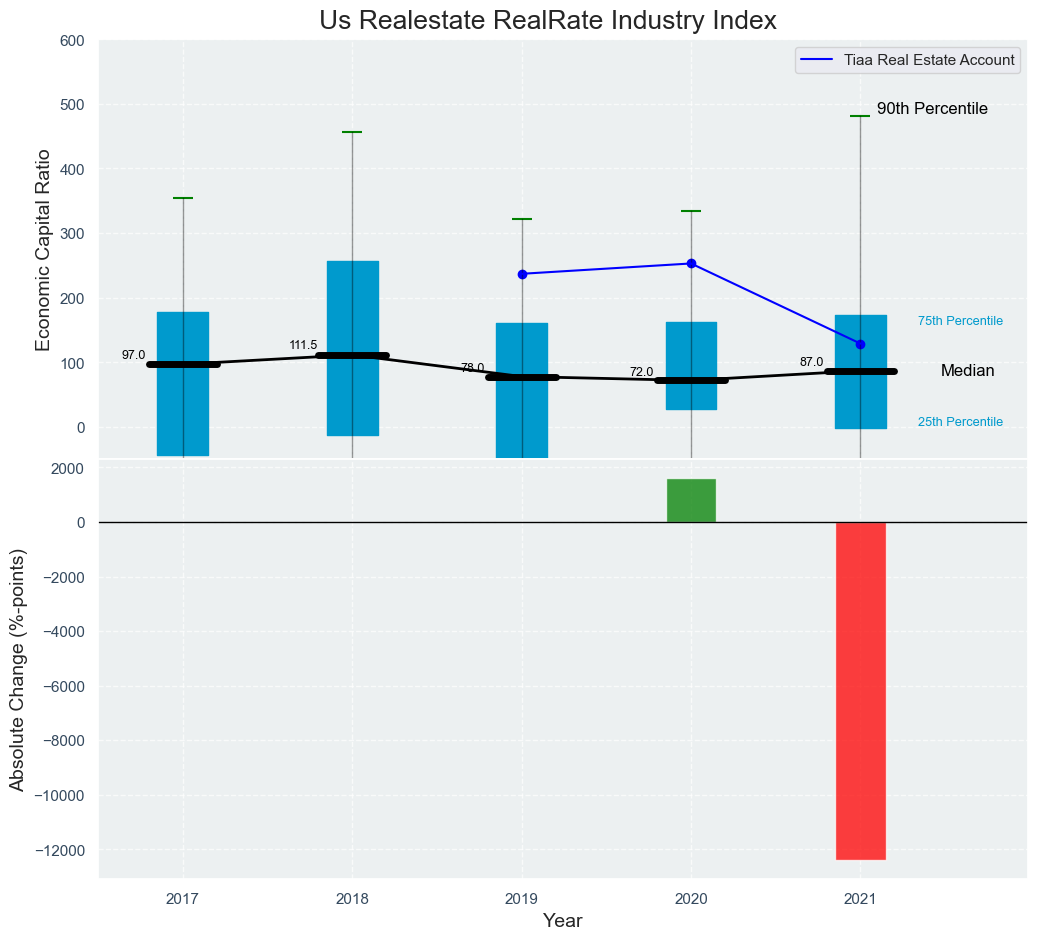
Task: Click the green 2020 absolute change bar
Action: [x=691, y=501]
